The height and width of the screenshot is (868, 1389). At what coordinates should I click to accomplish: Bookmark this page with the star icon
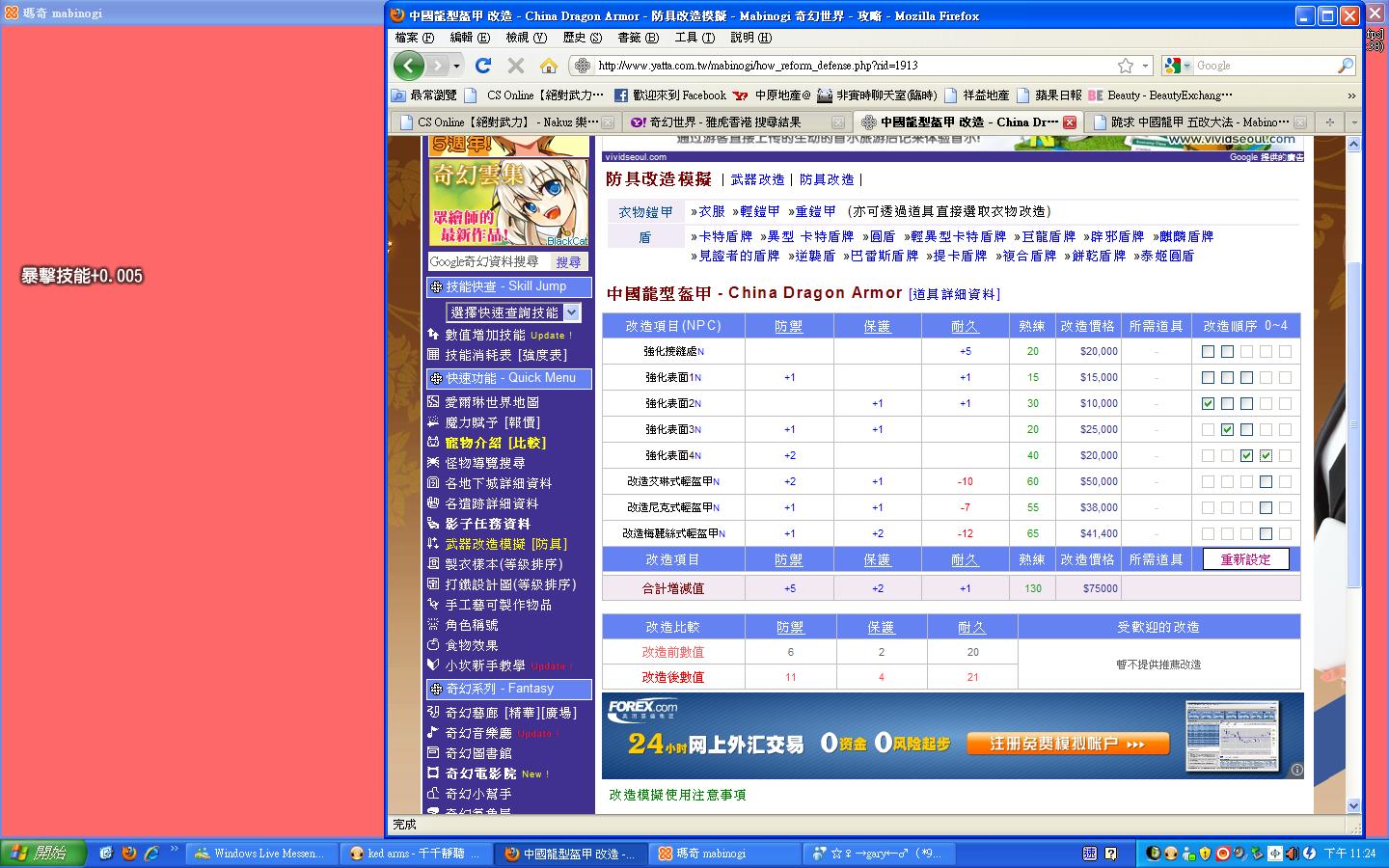1125,66
